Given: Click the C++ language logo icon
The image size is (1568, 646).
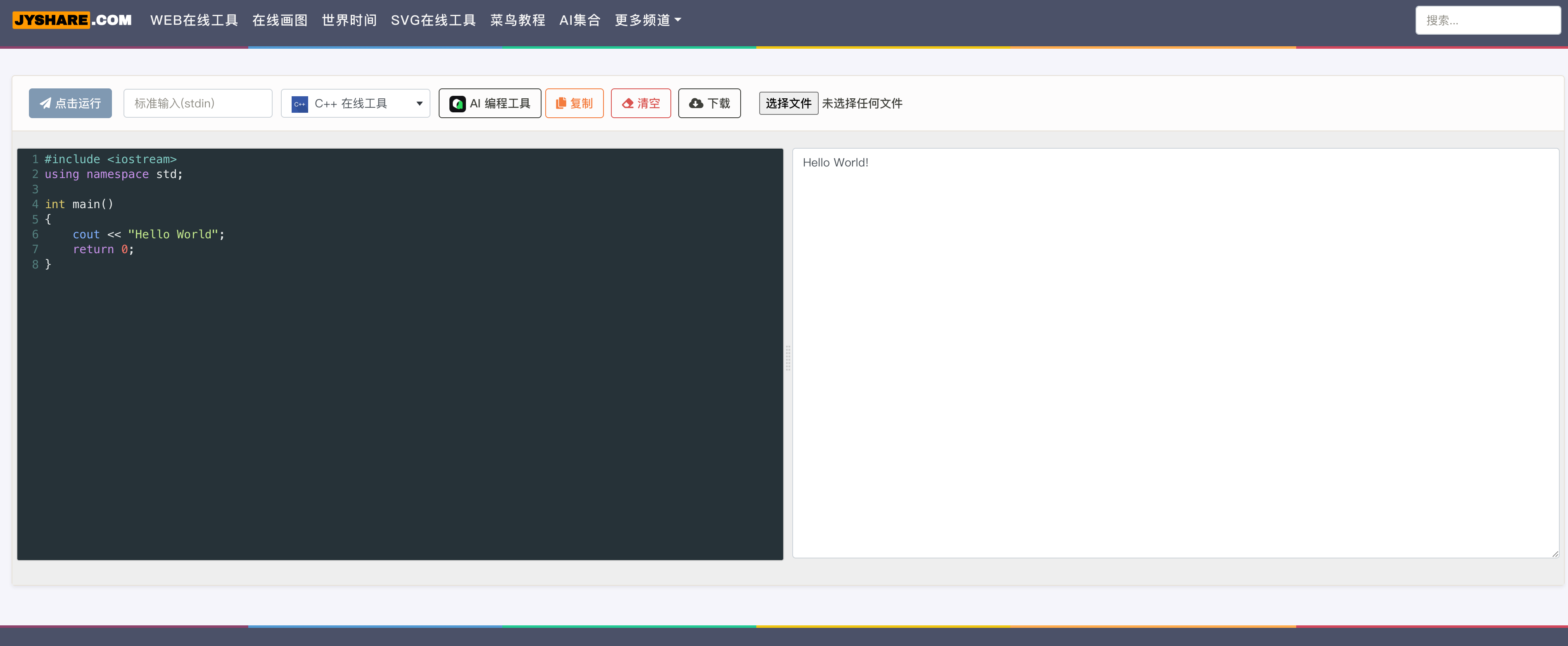Looking at the screenshot, I should 299,104.
